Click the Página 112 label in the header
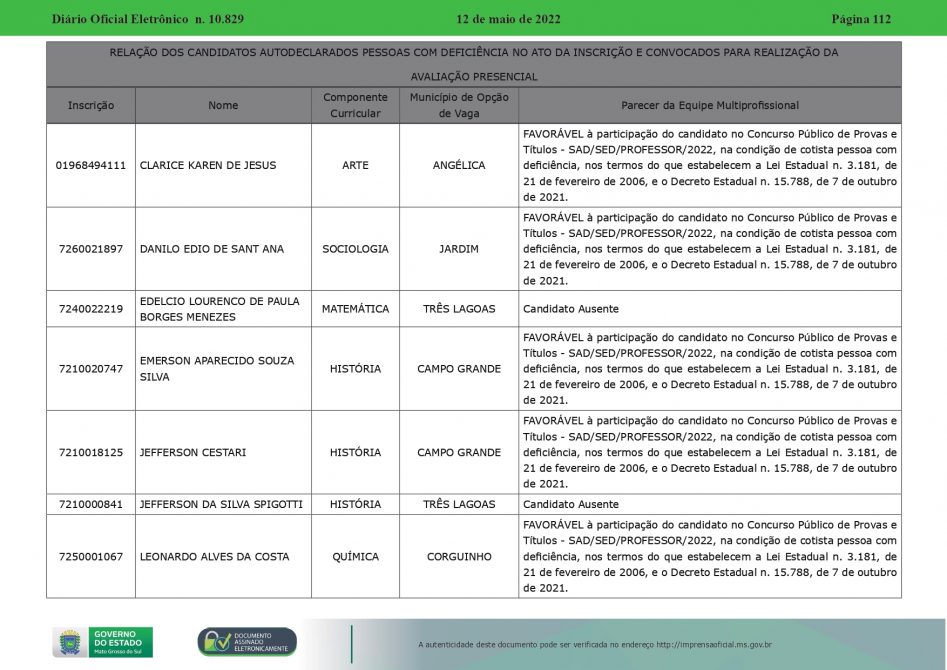Viewport: 947px width, 670px height. tap(860, 19)
